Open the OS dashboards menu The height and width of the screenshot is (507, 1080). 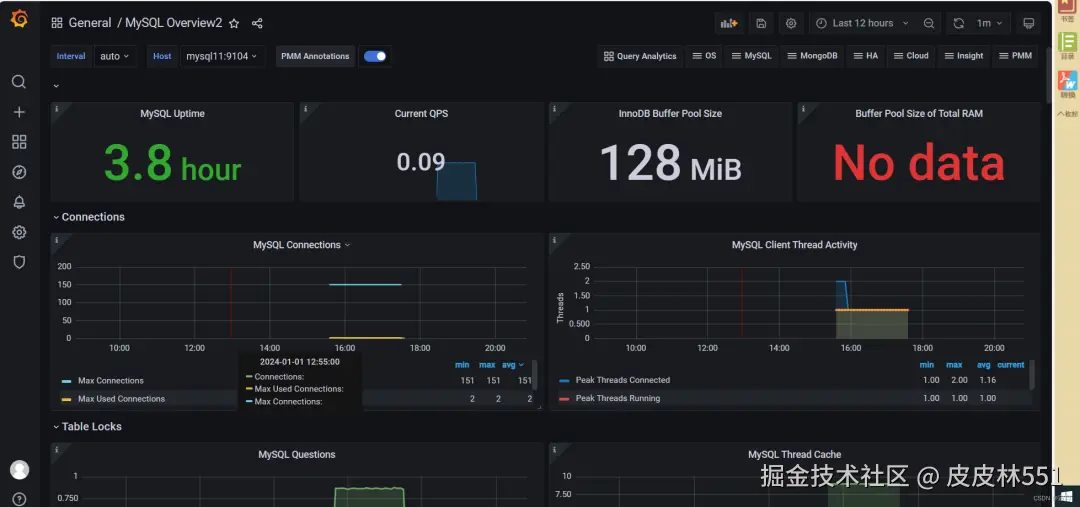[x=705, y=56]
